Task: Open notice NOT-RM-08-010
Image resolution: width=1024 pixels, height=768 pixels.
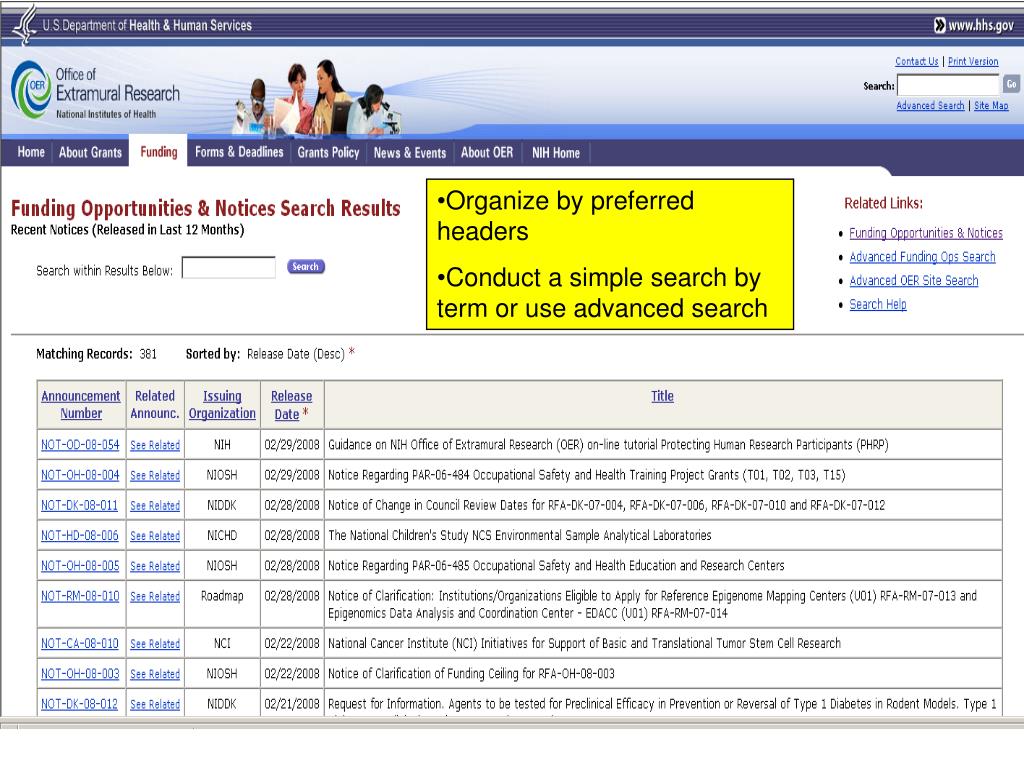Action: click(80, 596)
